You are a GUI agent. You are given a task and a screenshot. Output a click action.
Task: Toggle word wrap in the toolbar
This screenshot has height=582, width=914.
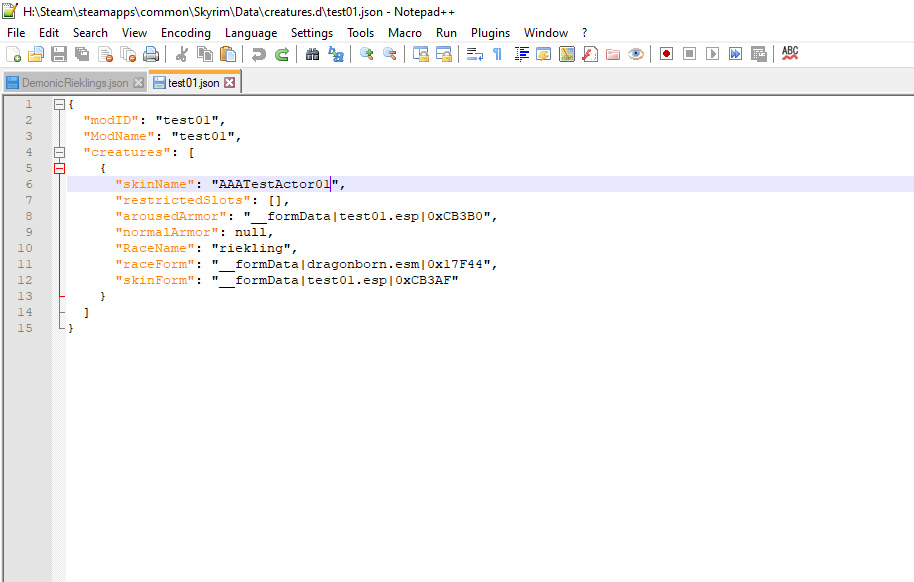click(x=475, y=54)
